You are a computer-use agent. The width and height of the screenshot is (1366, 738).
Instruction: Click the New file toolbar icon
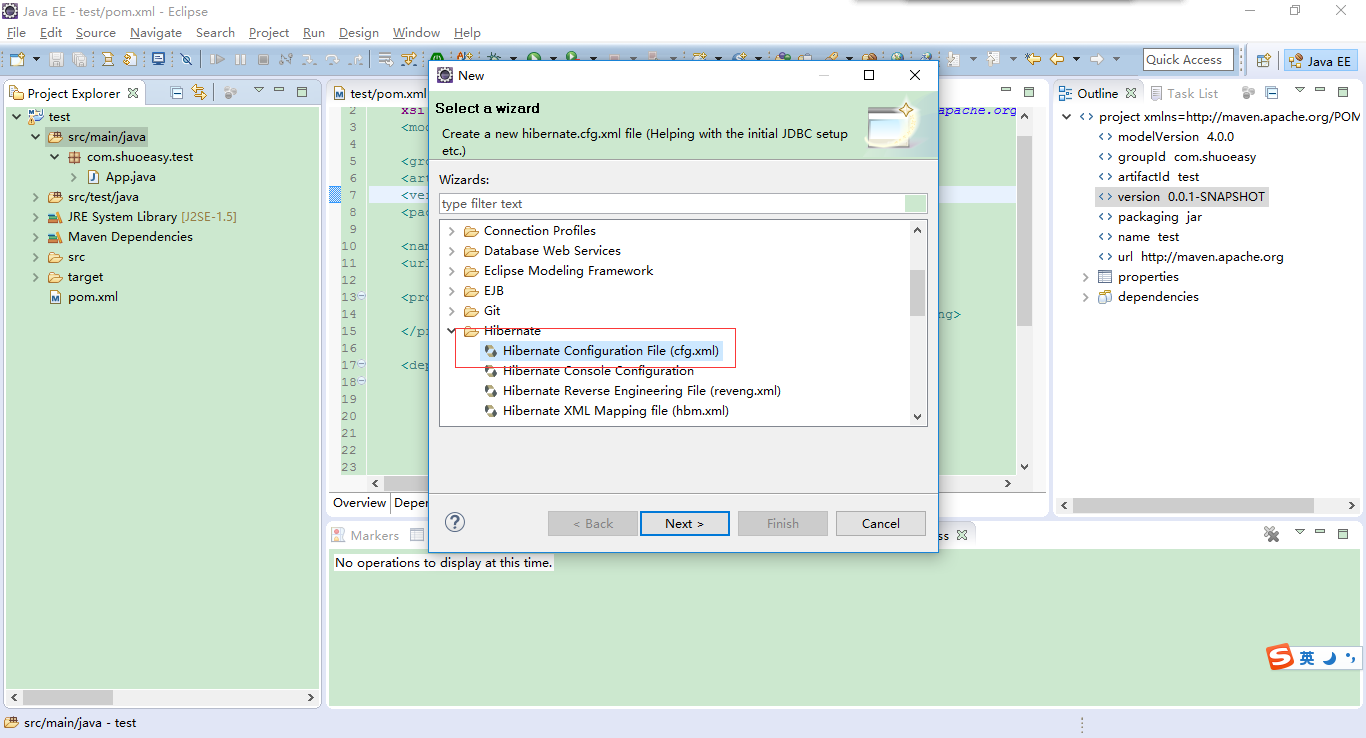17,60
